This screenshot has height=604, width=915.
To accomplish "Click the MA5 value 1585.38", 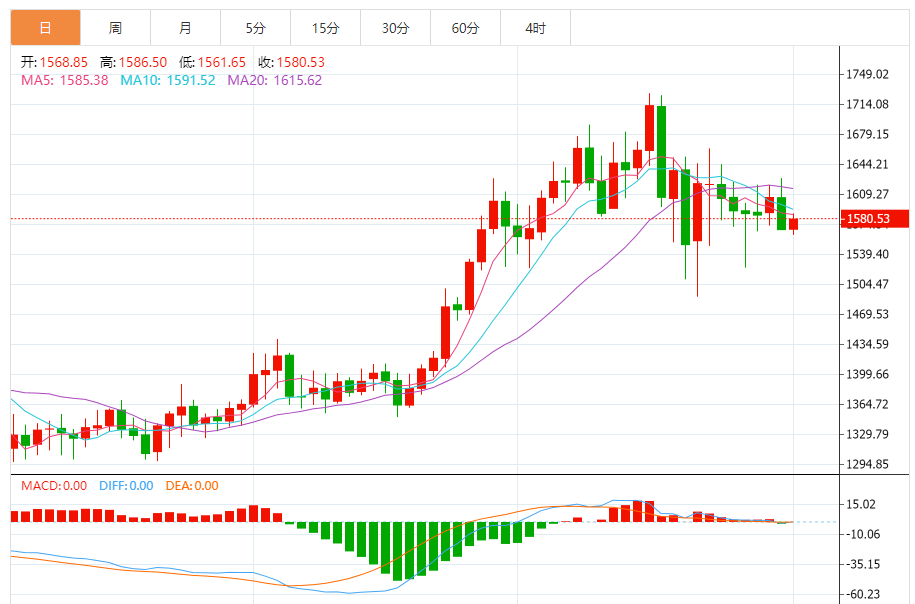I will click(83, 81).
